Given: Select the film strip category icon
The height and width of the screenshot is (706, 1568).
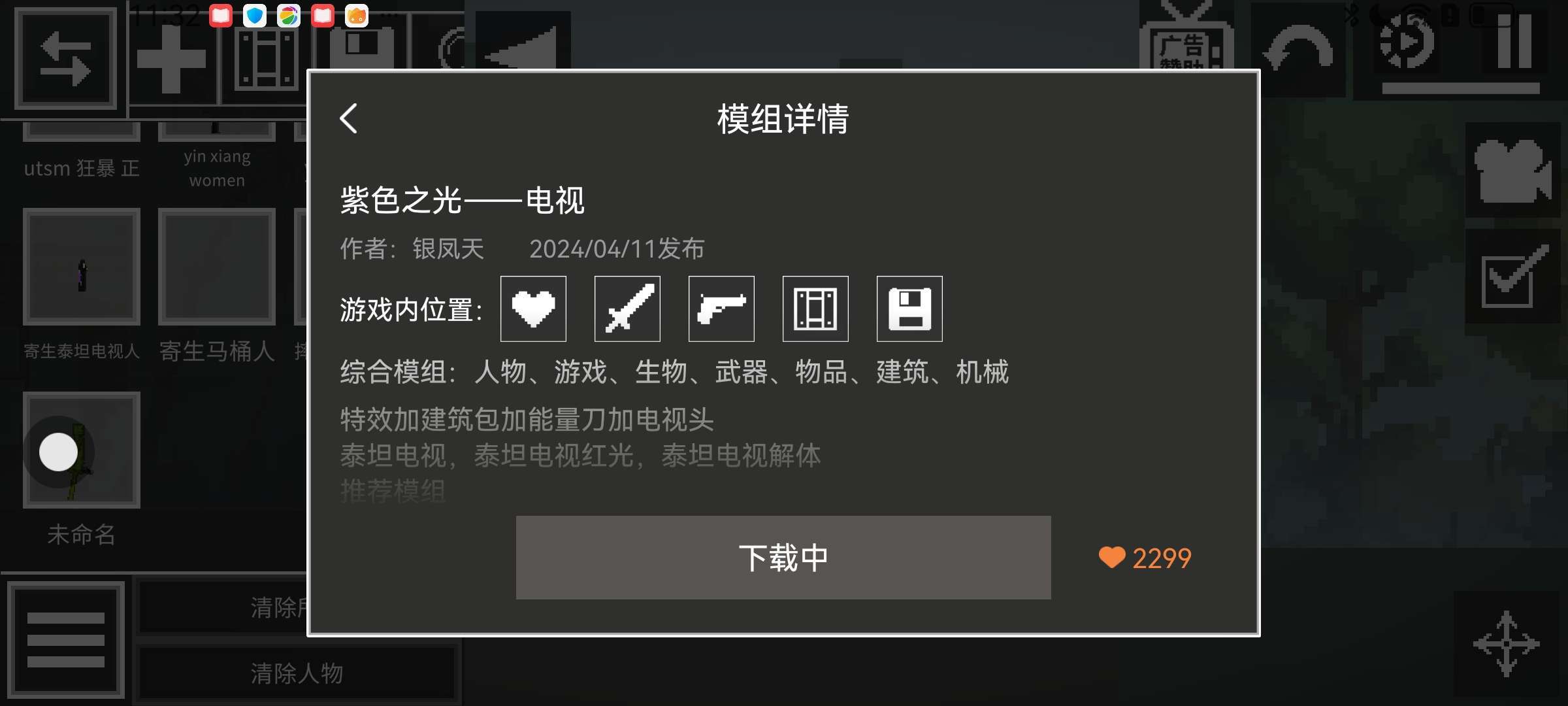Looking at the screenshot, I should tap(815, 309).
